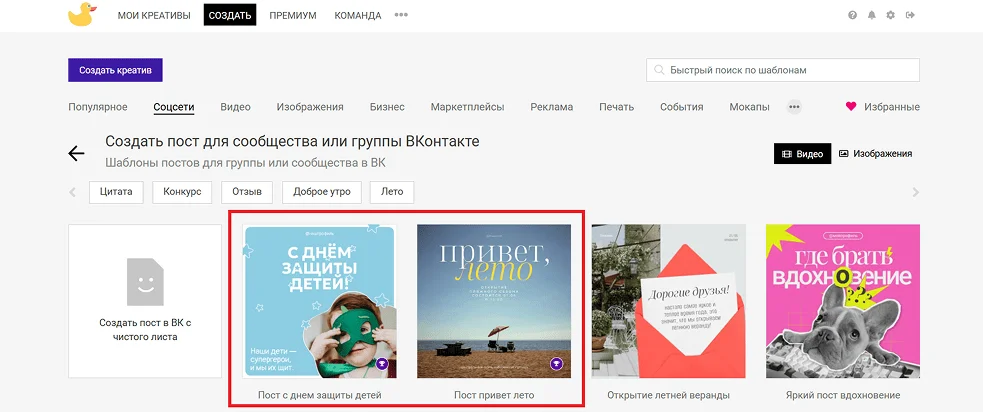
Task: Expand more categories after Мокапы
Action: (794, 107)
